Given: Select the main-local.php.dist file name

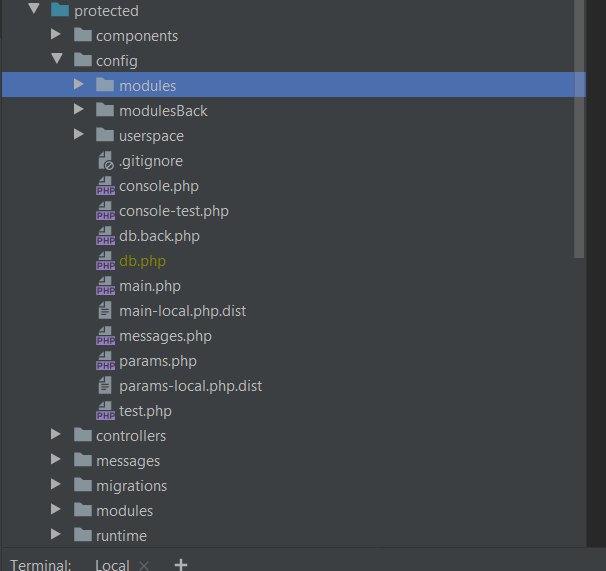Looking at the screenshot, I should 182,311.
